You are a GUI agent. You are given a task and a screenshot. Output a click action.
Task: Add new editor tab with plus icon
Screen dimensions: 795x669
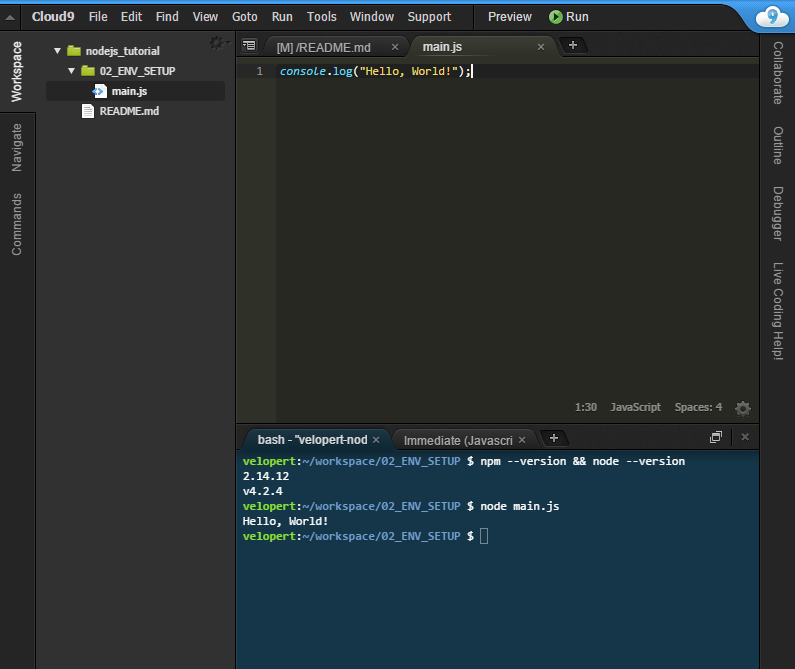tap(572, 45)
